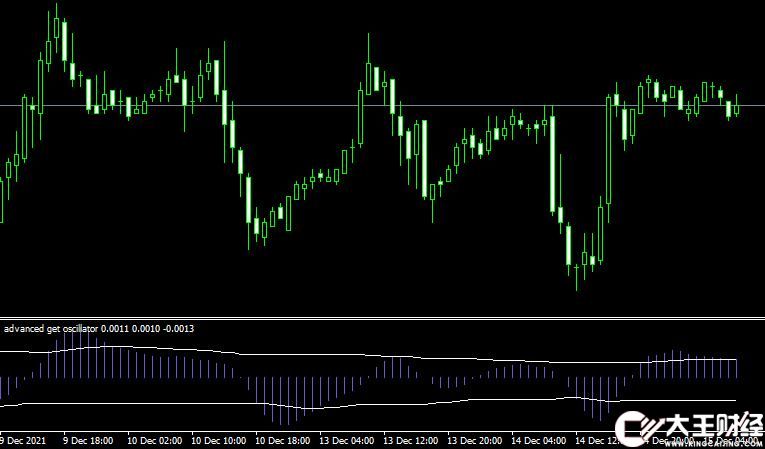Viewport: 765px width, 449px height.
Task: Select the "13 Dec 20:00" time axis label
Action: (x=474, y=441)
